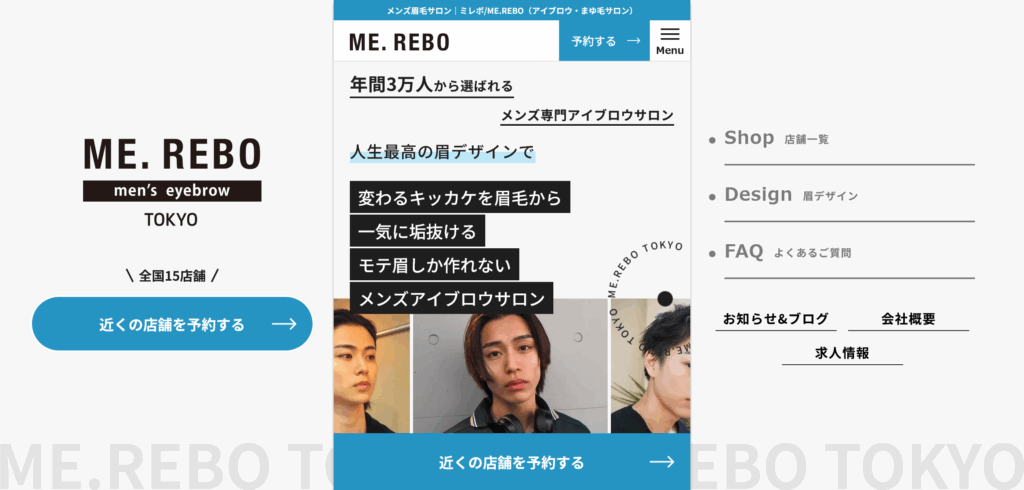Select the left model profile photo
This screenshot has width=1024, height=490.
(x=372, y=366)
